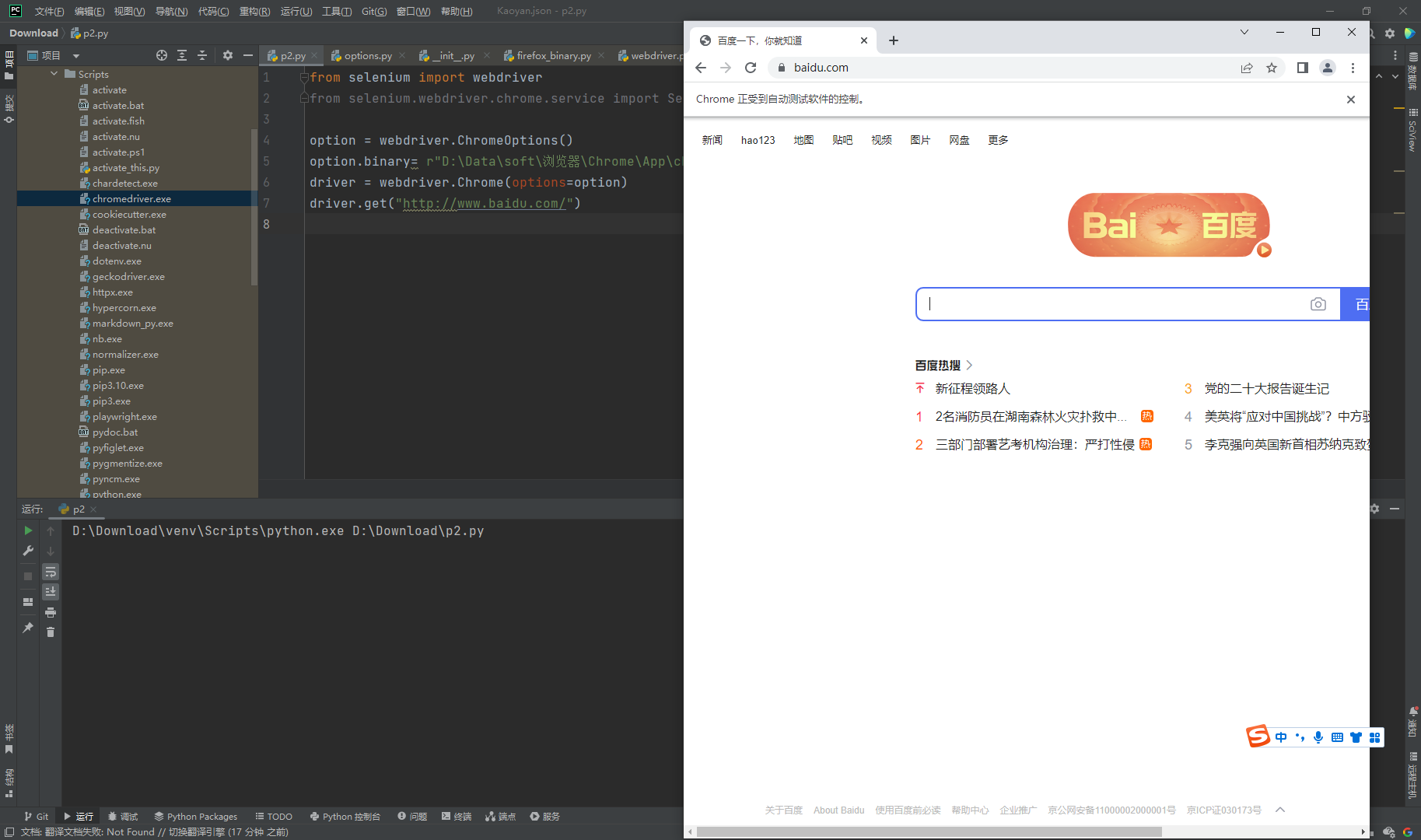Open run configuration settings via the wrench icon
Screen dimensions: 1421x840
pyautogui.click(x=29, y=551)
